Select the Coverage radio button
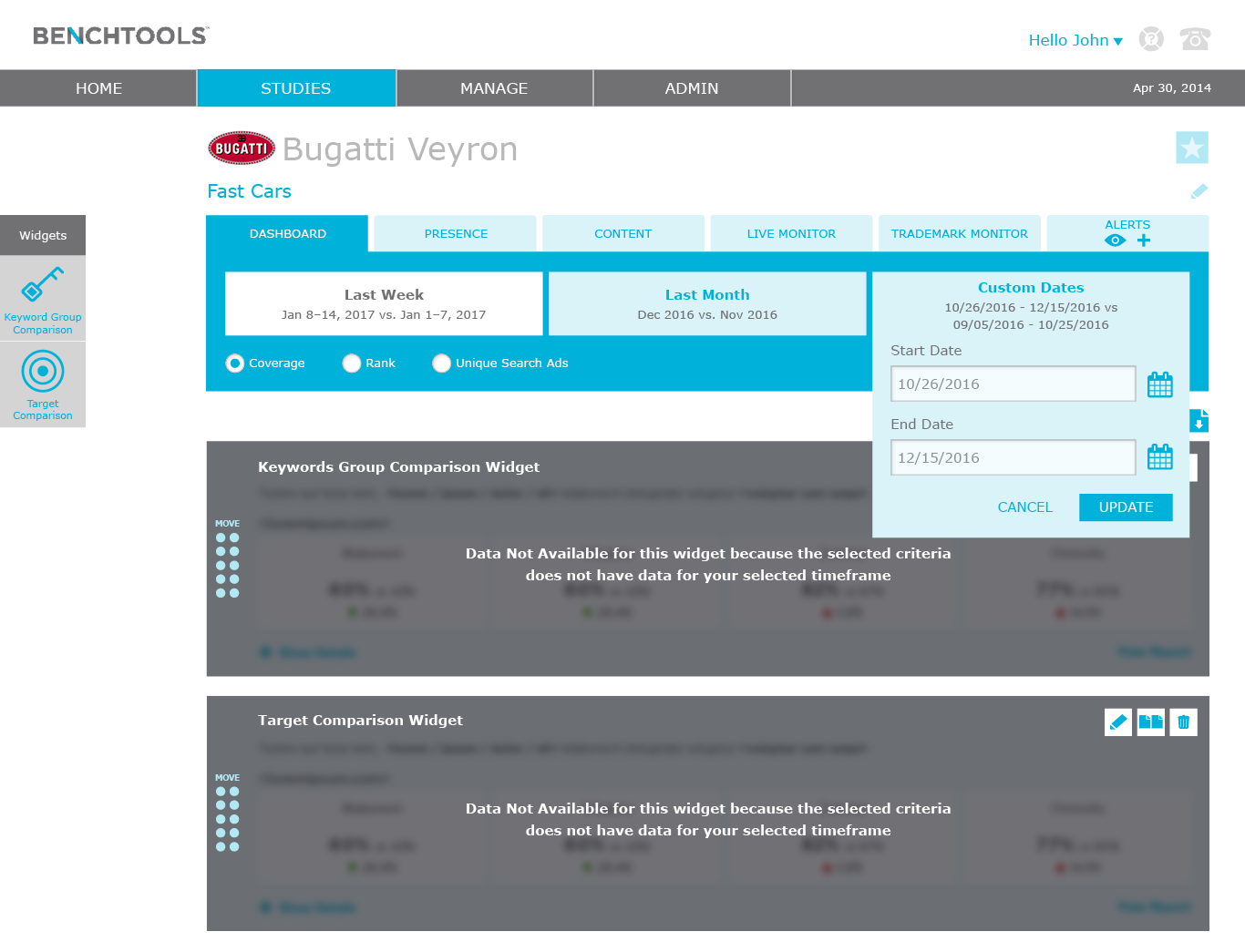 tap(235, 363)
